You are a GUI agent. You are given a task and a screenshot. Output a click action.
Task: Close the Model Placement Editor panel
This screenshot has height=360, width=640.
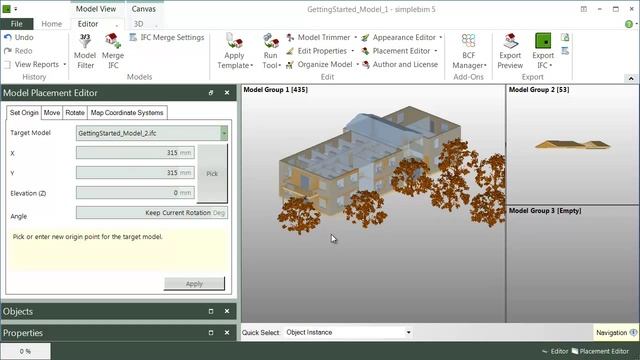coord(227,93)
